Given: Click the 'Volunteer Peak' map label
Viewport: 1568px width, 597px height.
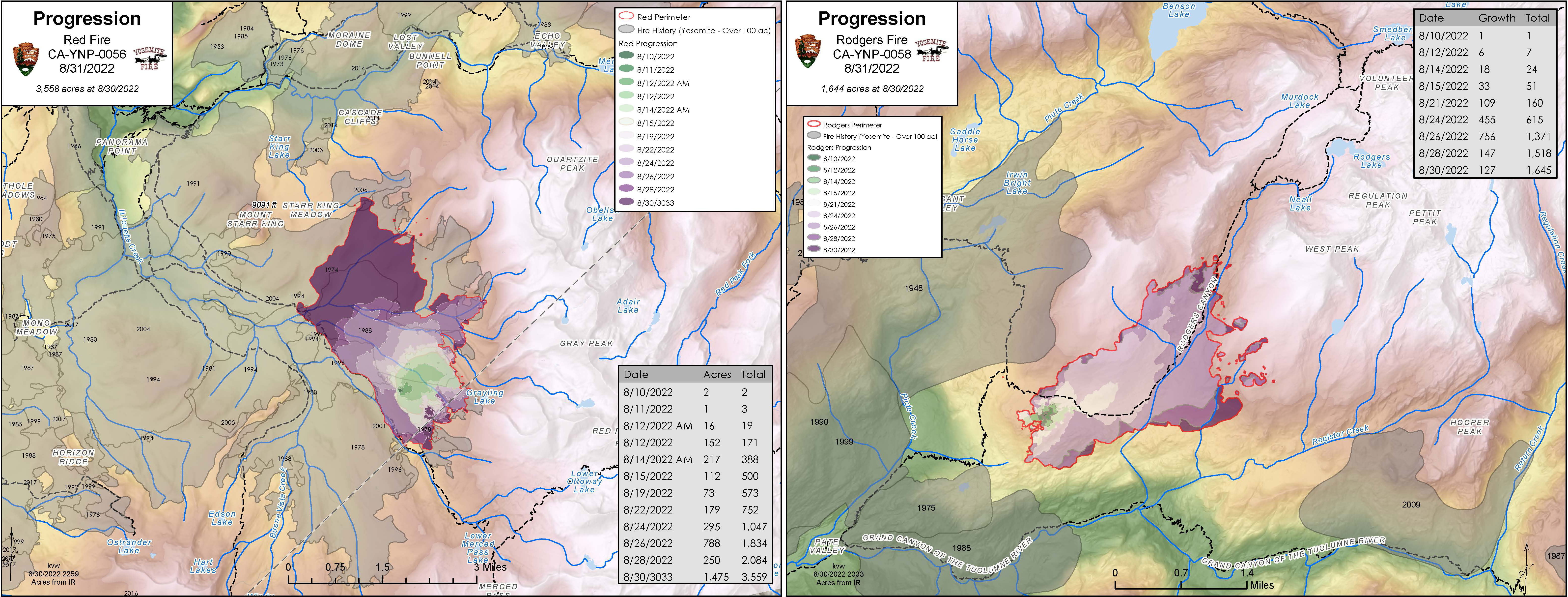Looking at the screenshot, I should 1387,83.
